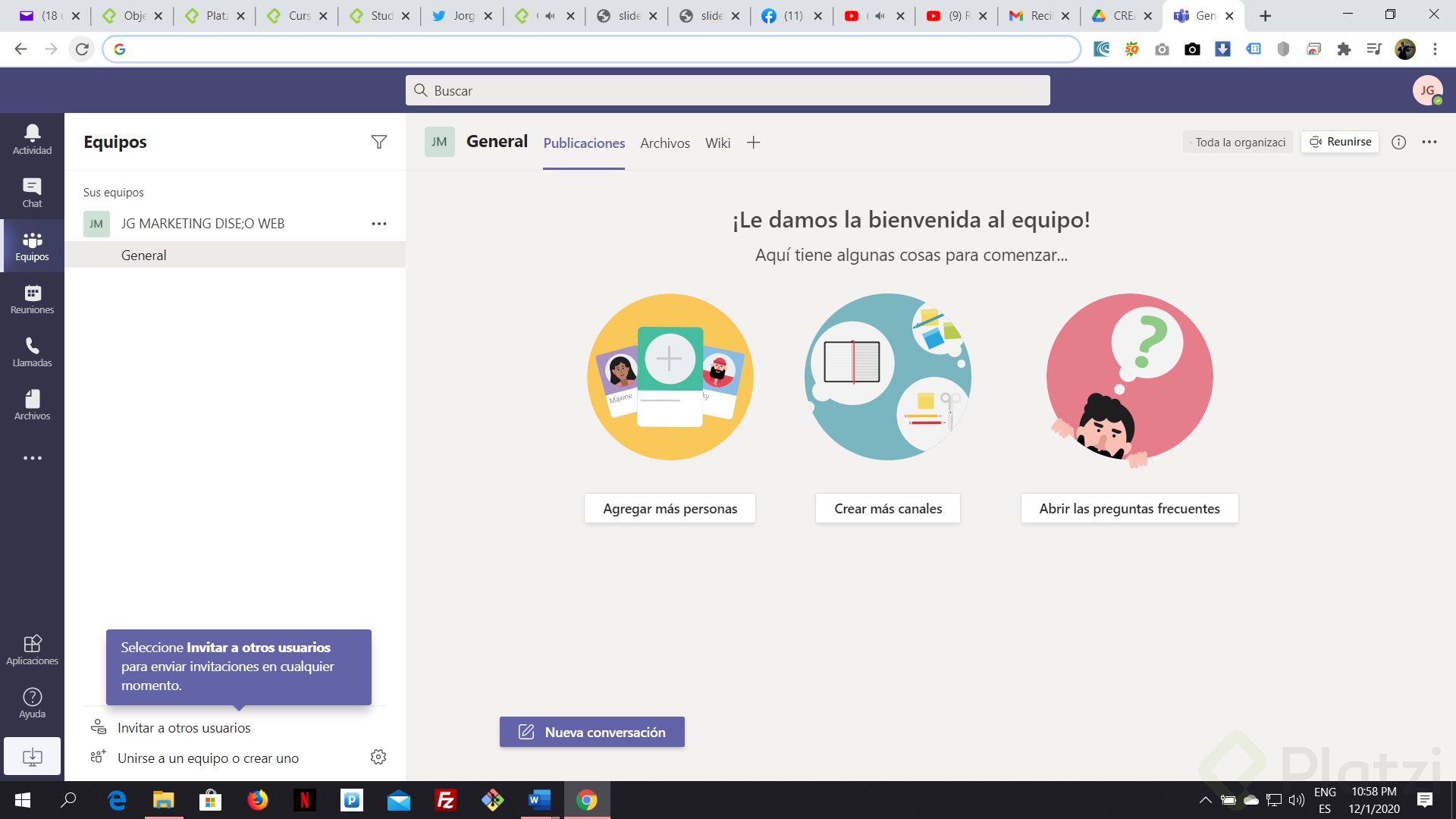Open channel more options ellipsis
The height and width of the screenshot is (819, 1456).
(1429, 142)
